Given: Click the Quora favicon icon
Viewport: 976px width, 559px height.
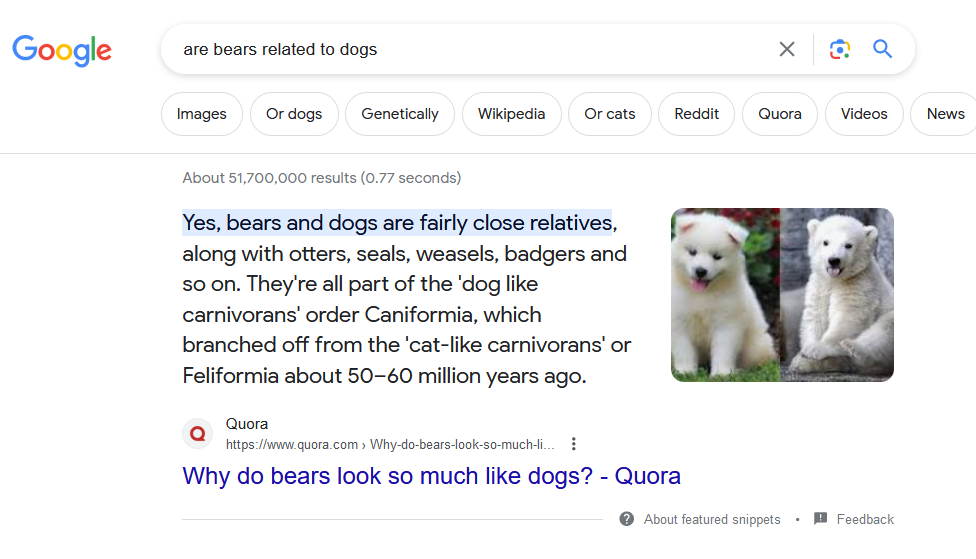Looking at the screenshot, I should pyautogui.click(x=198, y=434).
